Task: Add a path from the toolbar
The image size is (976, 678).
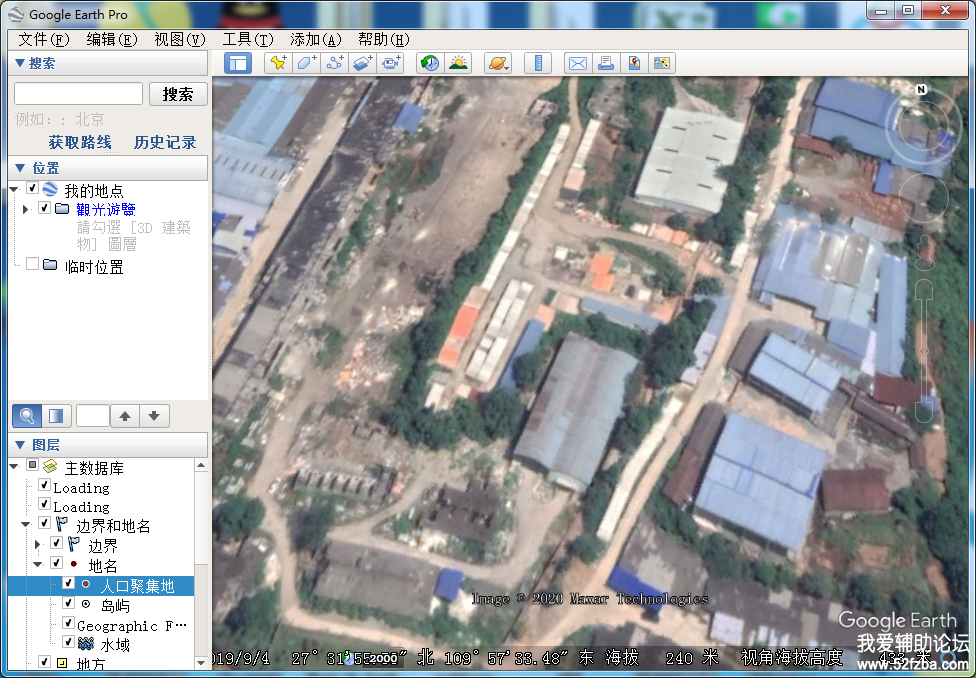Action: pyautogui.click(x=335, y=63)
